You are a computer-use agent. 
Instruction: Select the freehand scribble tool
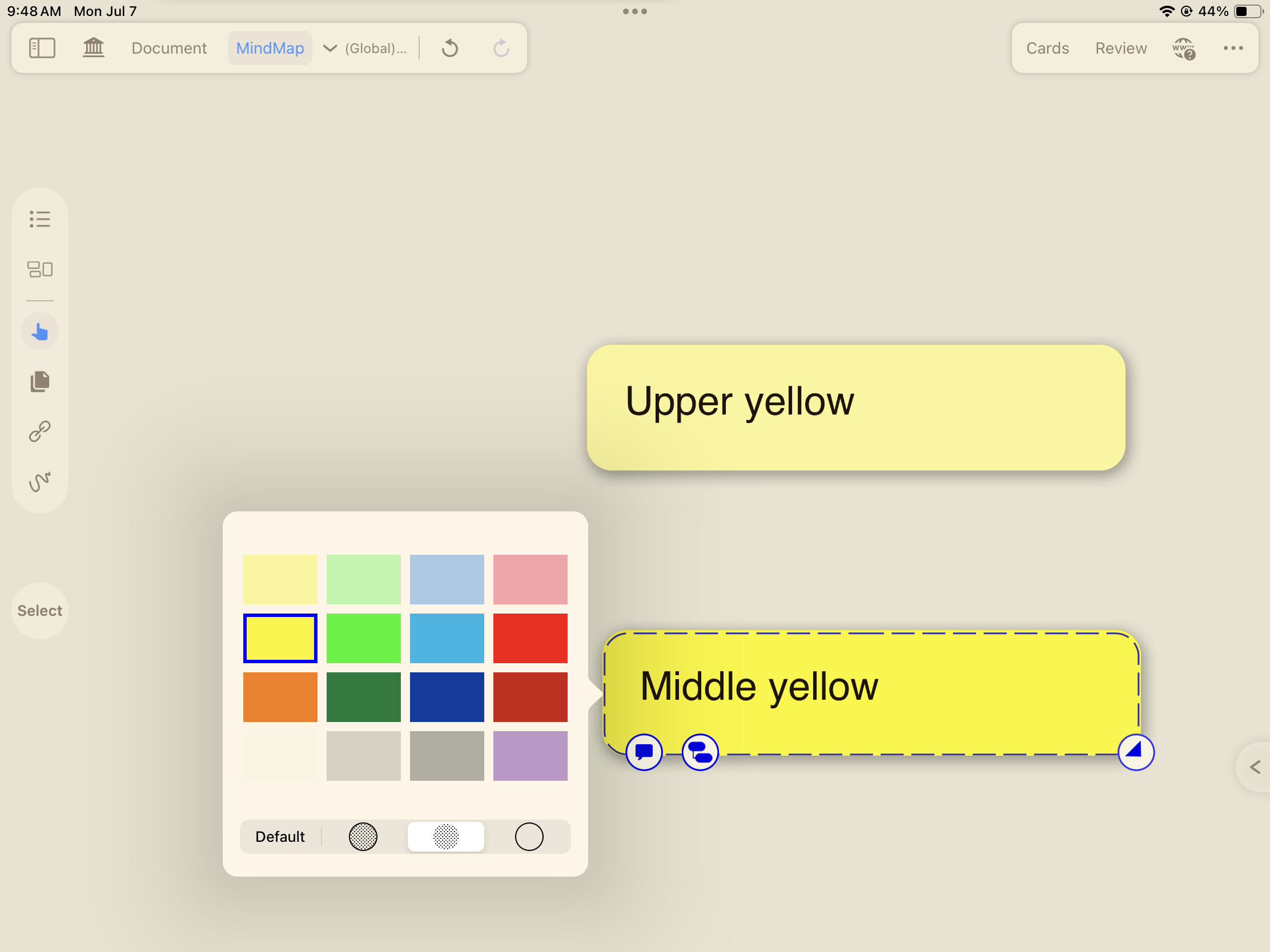(39, 482)
